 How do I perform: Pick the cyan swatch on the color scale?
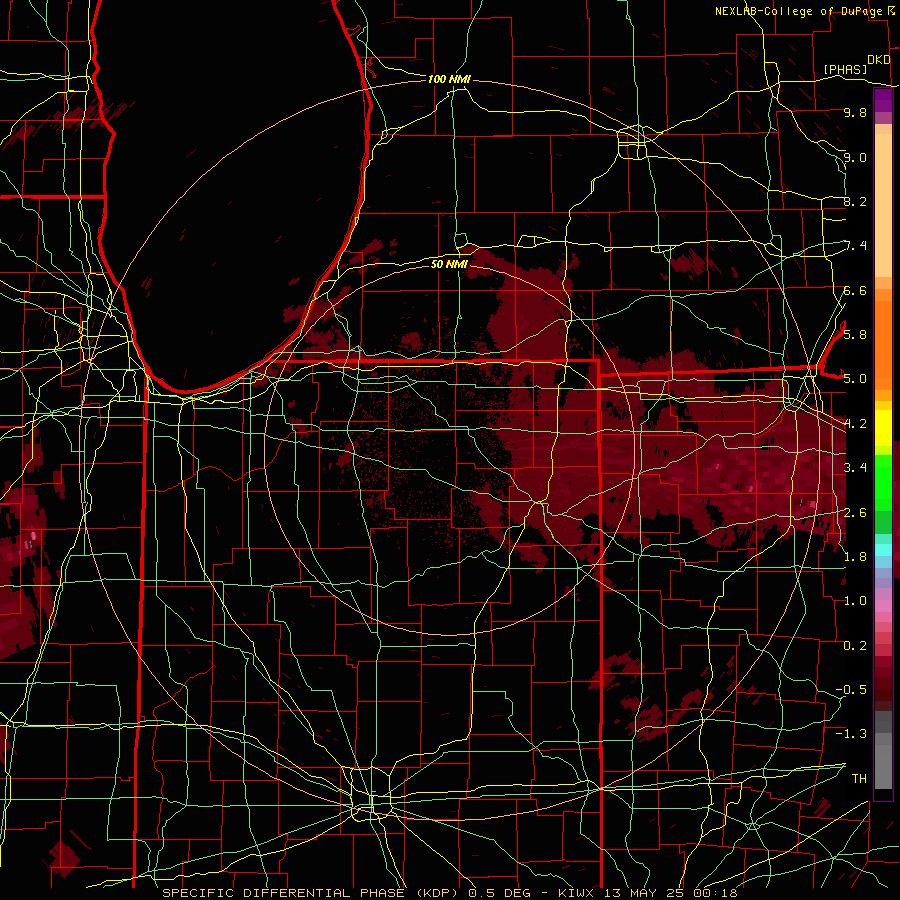tap(883, 550)
